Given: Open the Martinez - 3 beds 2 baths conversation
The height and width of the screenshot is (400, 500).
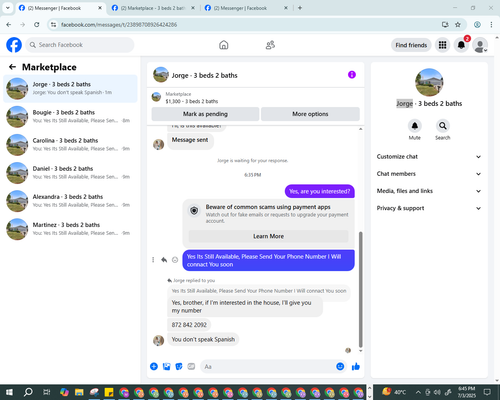Looking at the screenshot, I should tap(70, 229).
